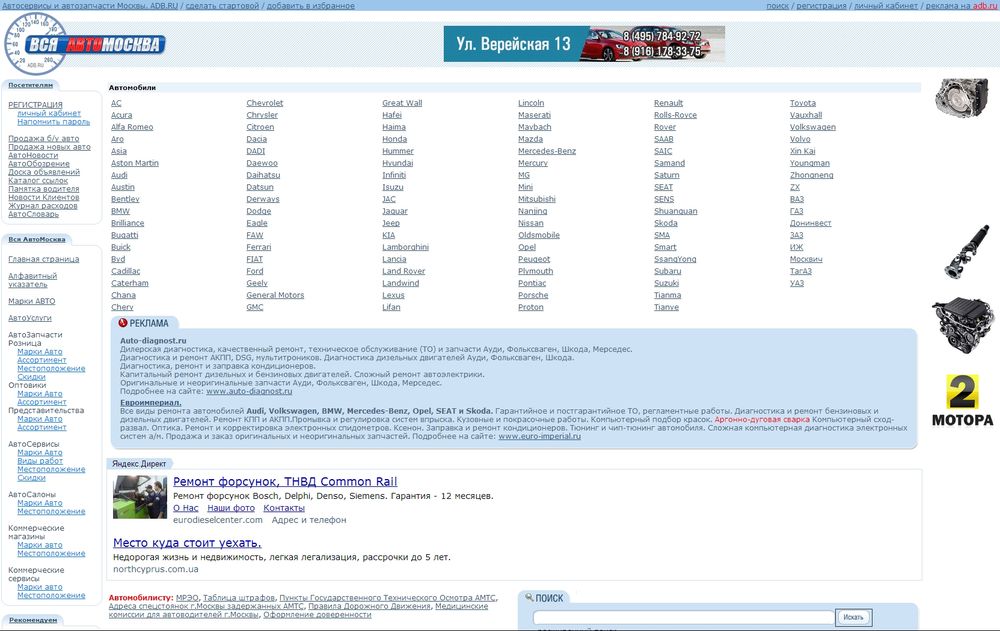Click the search field in ПОИСК section
Screen dimensions: 1000x631
[x=684, y=618]
